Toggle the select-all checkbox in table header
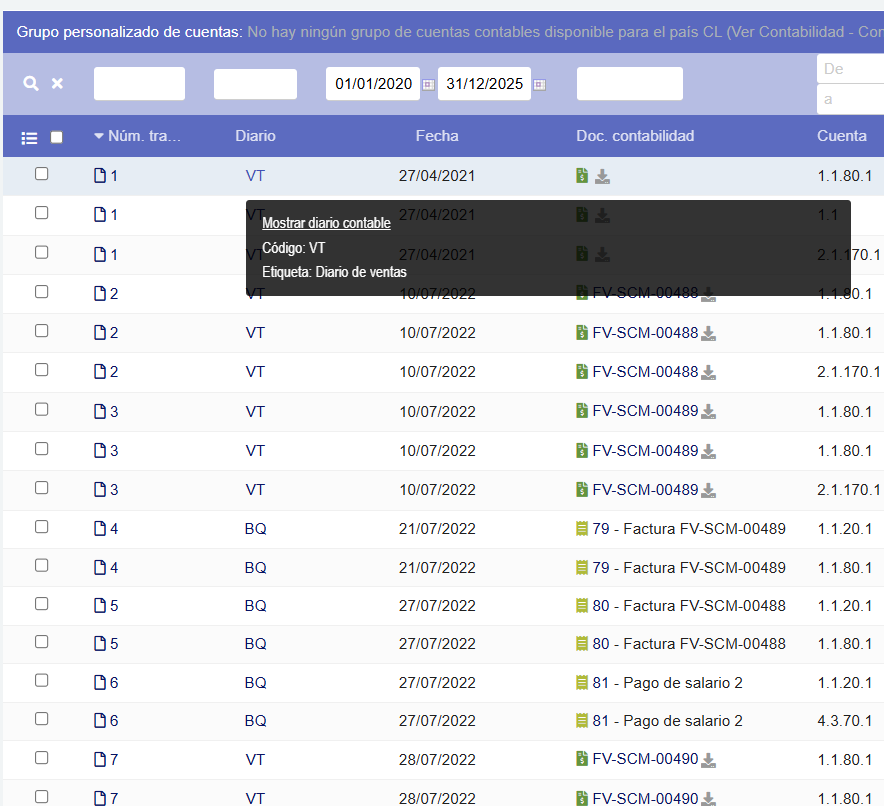 pyautogui.click(x=57, y=137)
